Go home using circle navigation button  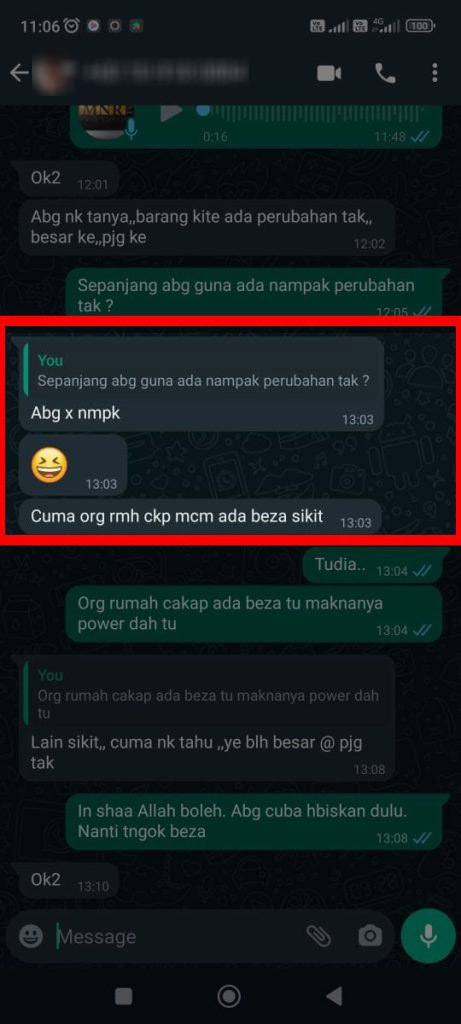229,996
